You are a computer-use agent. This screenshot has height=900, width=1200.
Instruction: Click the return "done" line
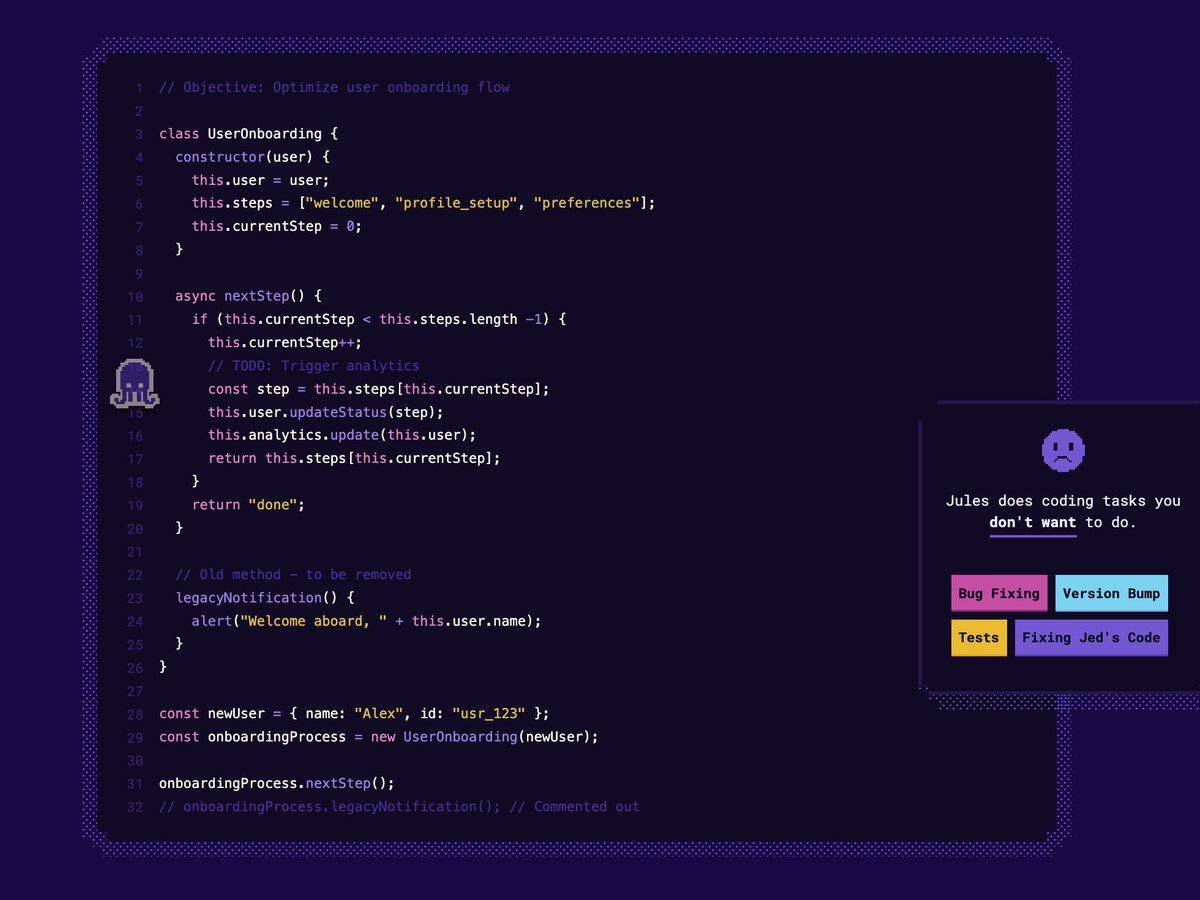coord(248,505)
